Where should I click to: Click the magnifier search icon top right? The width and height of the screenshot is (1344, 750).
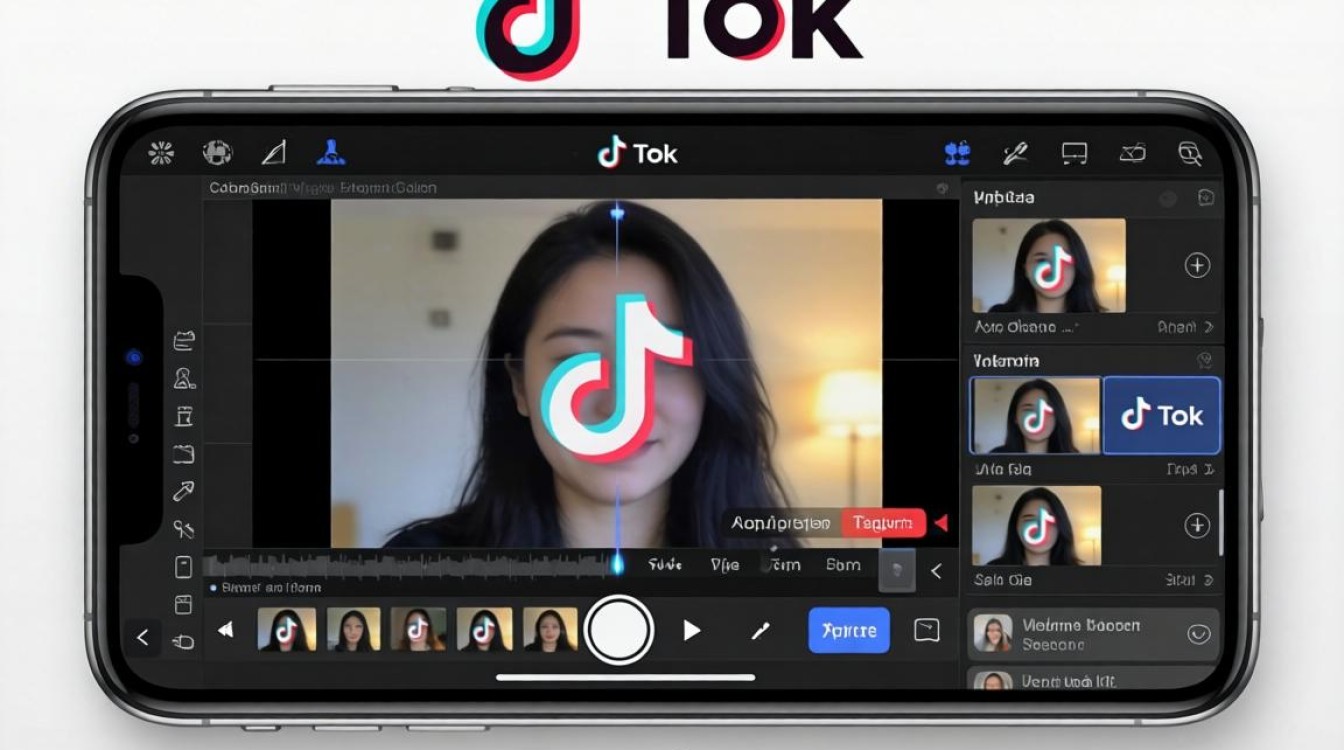1190,153
